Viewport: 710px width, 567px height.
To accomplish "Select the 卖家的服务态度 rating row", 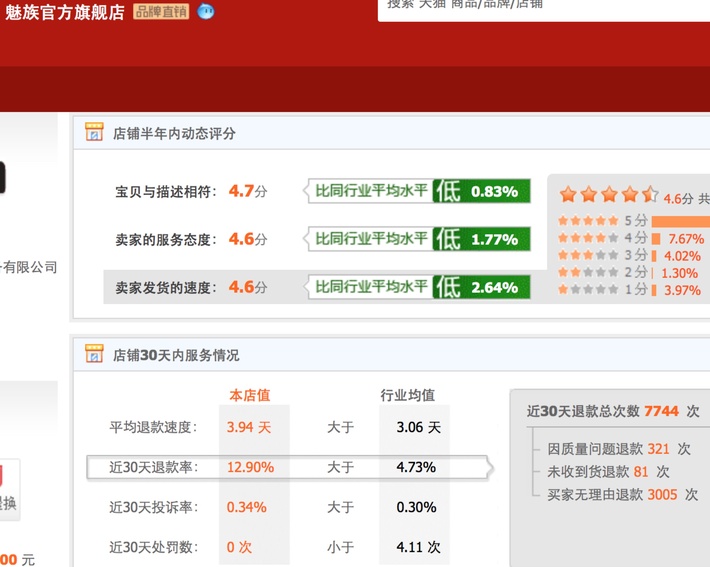I will pyautogui.click(x=323, y=239).
